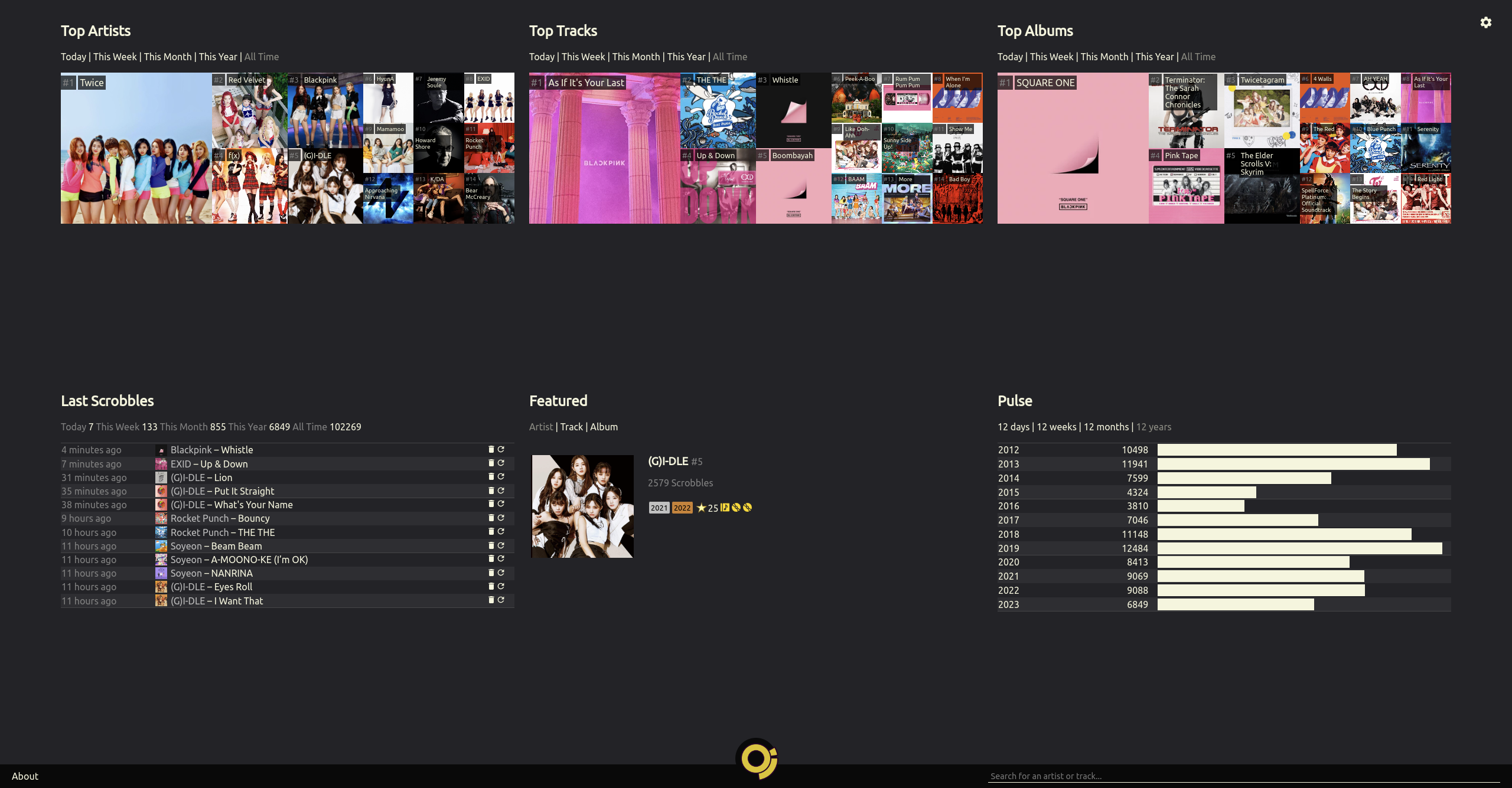Delete the Blackpink – Whistle scrobble
Screen dimensions: 1512x788
click(491, 449)
